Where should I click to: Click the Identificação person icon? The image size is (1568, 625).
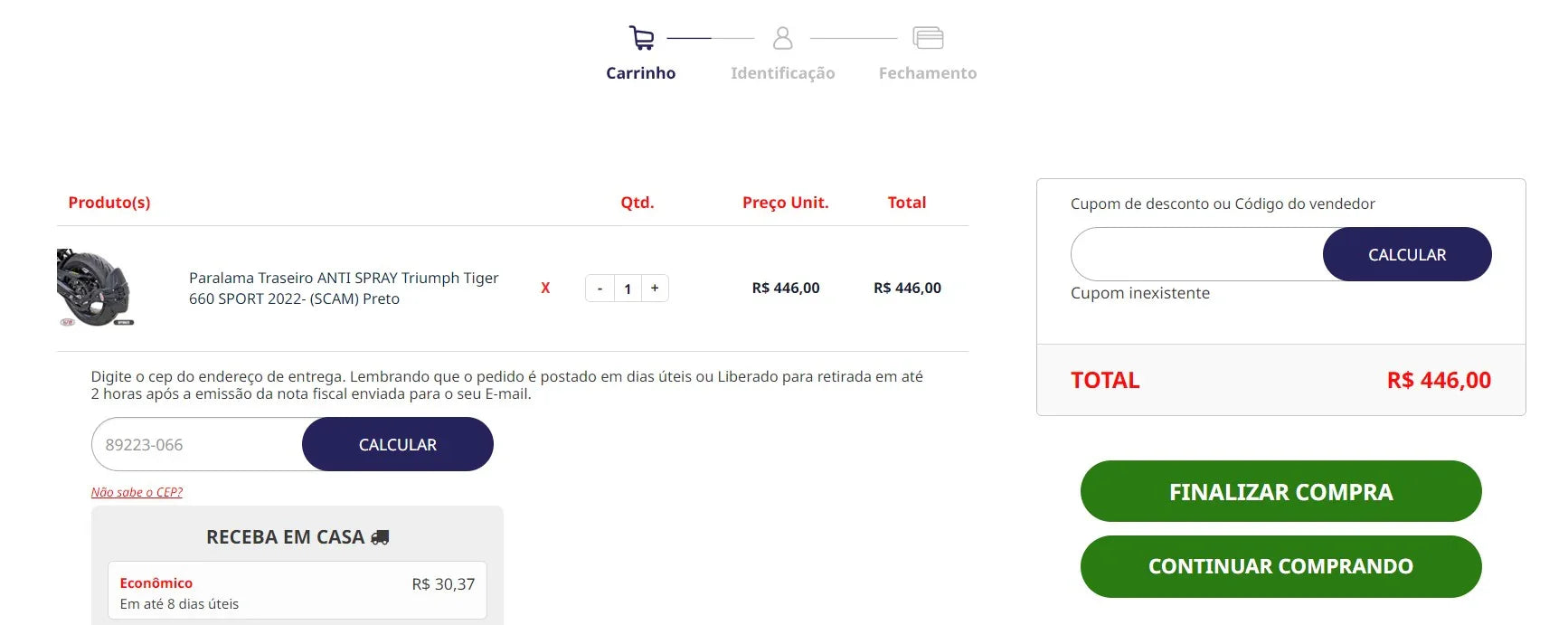pos(783,38)
